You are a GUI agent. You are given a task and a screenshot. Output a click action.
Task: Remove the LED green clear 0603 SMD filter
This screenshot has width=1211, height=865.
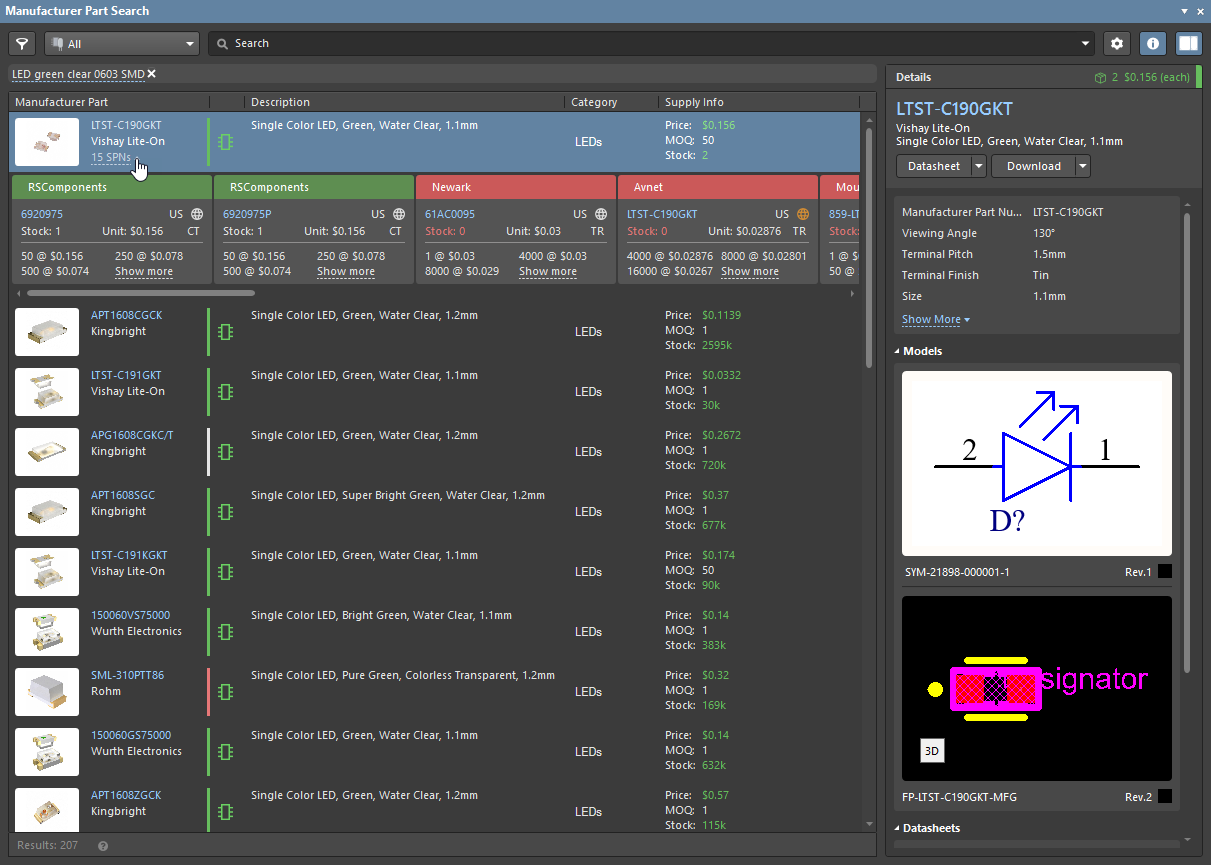tap(152, 74)
